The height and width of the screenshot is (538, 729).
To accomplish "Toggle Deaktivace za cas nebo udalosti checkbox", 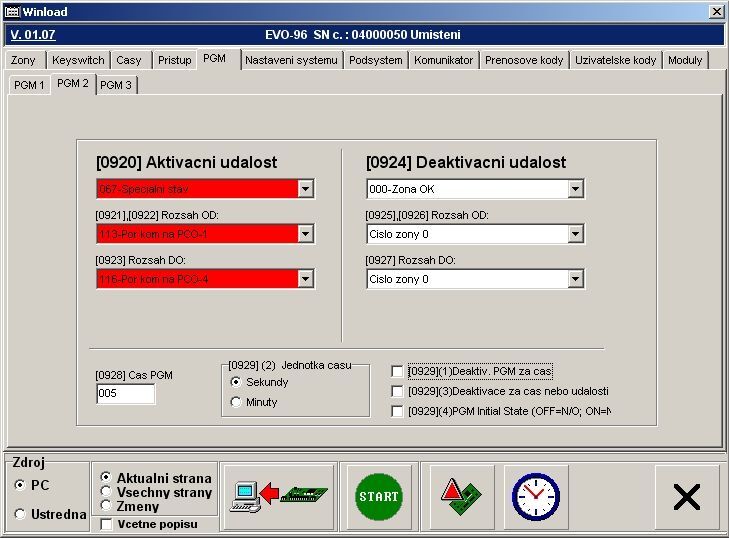I will point(397,392).
